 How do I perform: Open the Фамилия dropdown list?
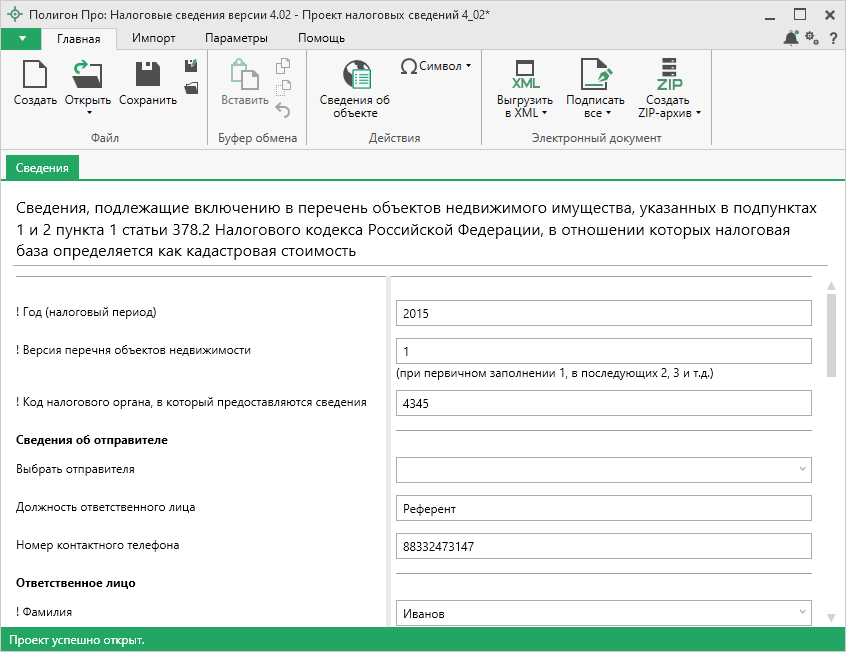(x=802, y=613)
